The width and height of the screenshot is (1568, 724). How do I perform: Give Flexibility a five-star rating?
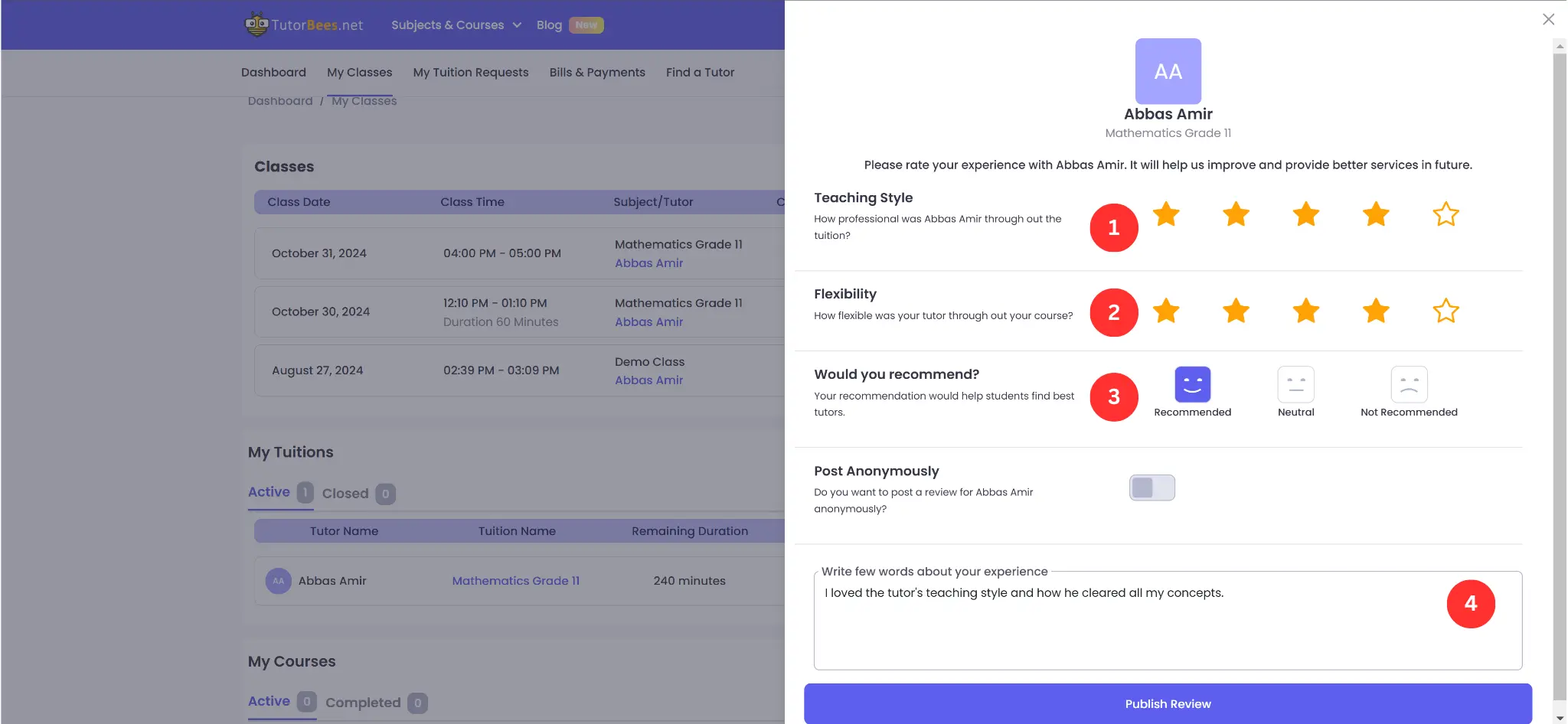point(1445,311)
